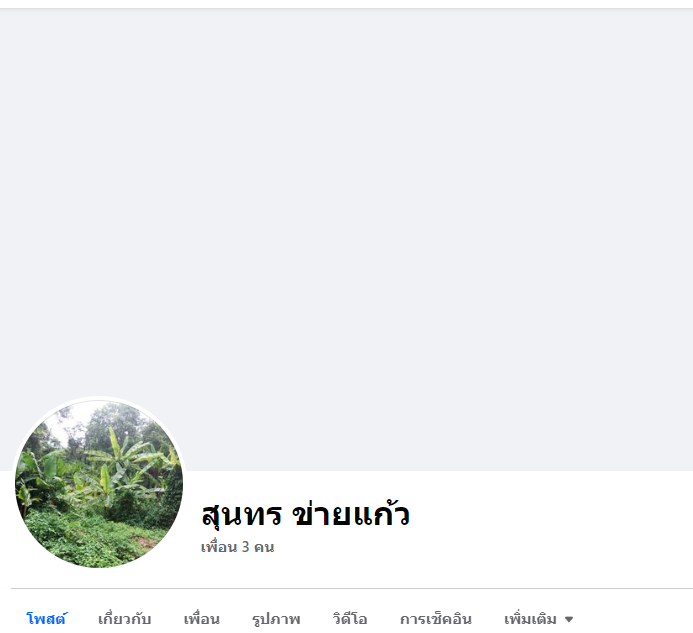Open the เกี่ยวกับ tab
The width and height of the screenshot is (693, 633).
(x=125, y=618)
